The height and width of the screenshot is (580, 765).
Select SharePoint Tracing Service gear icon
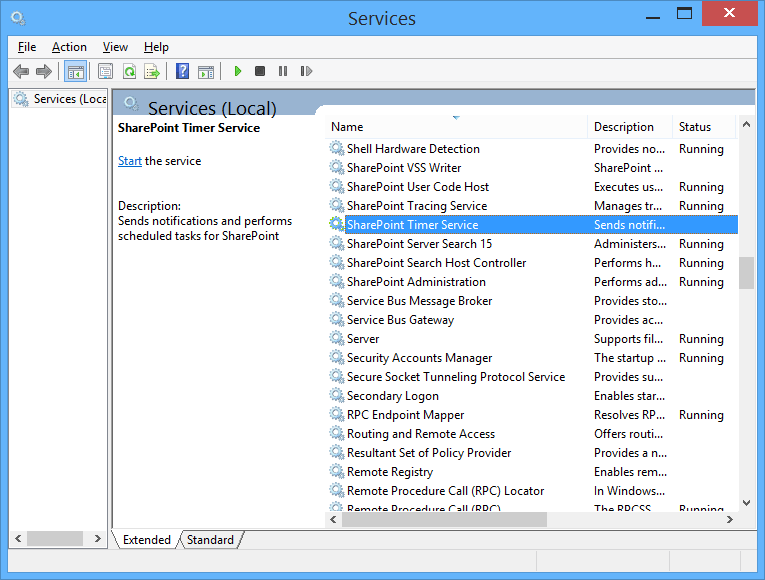(336, 205)
